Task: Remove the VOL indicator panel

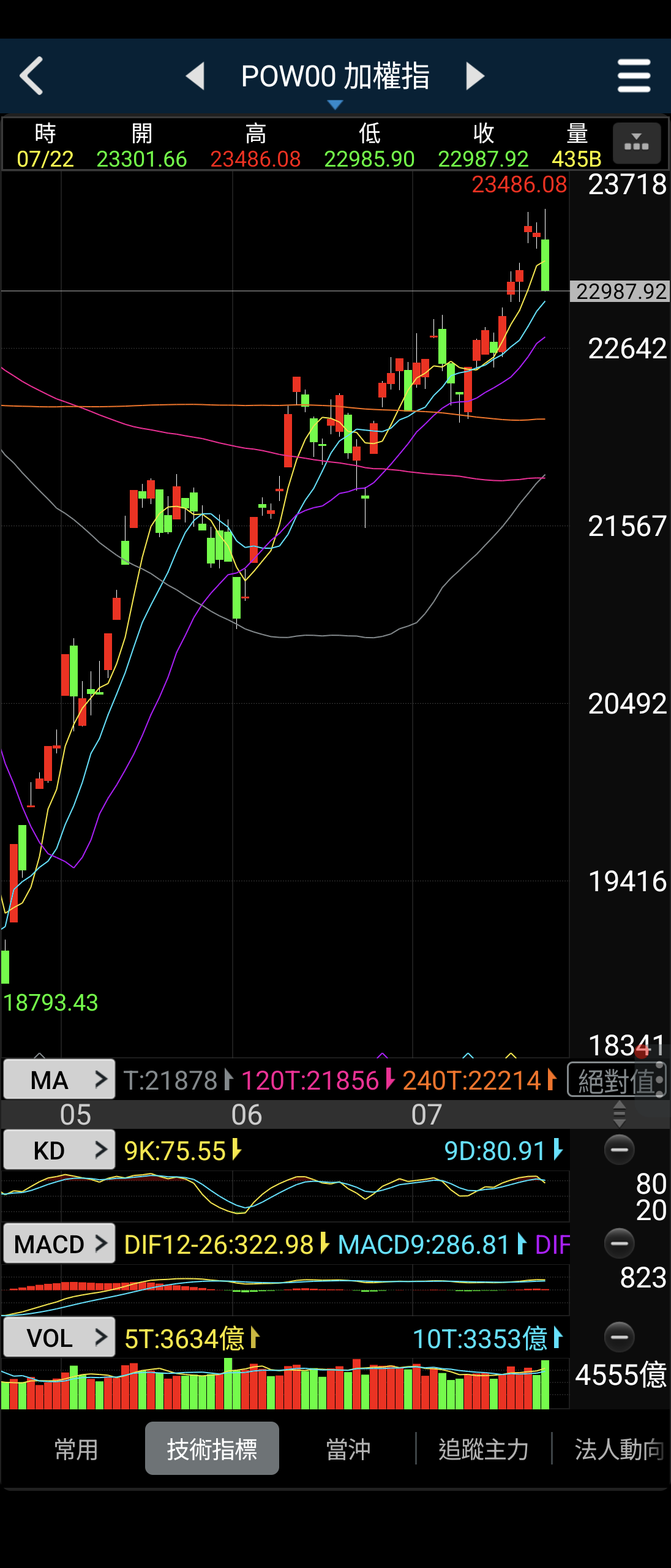Action: coord(620,1337)
